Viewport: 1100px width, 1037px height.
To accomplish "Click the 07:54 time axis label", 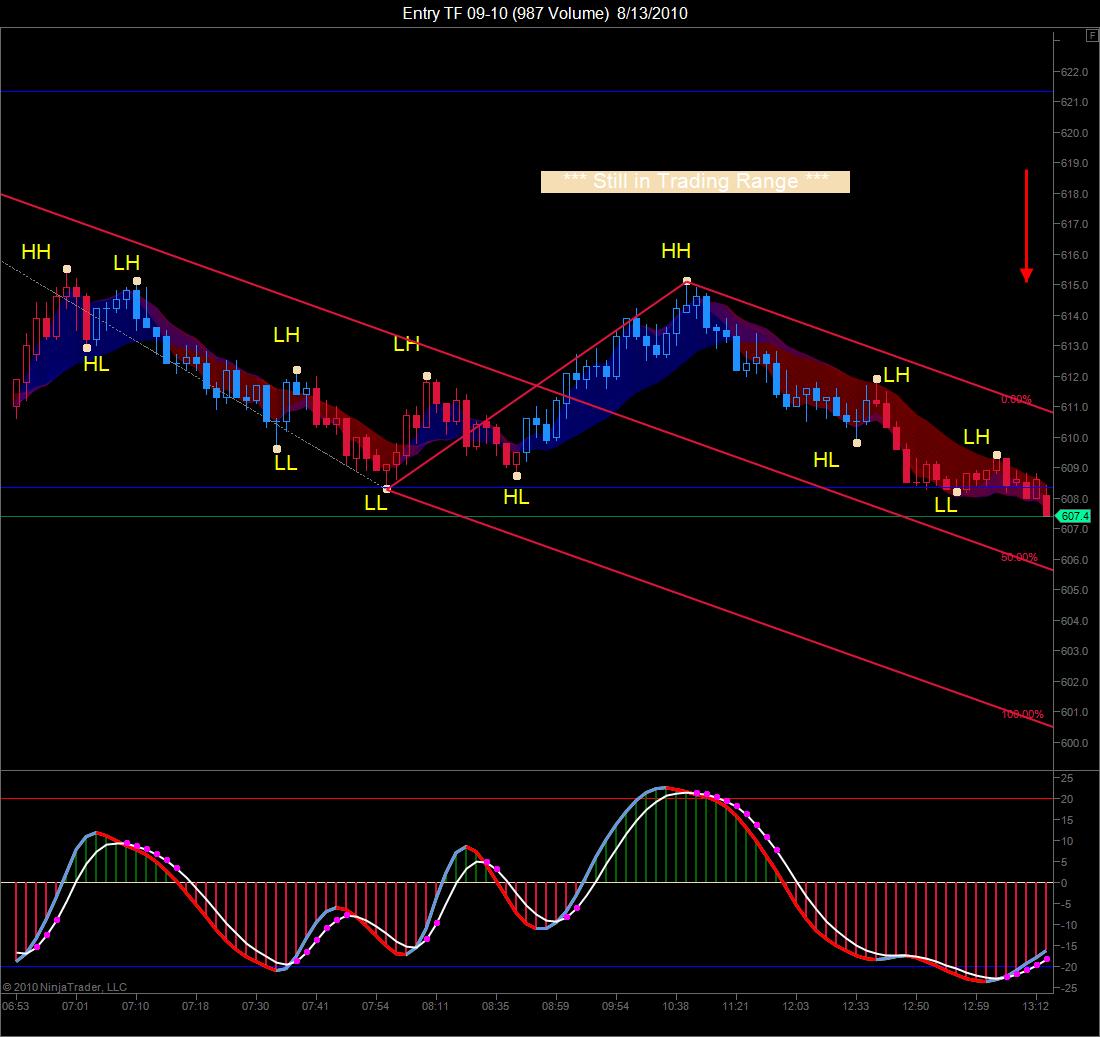I will tap(375, 1006).
